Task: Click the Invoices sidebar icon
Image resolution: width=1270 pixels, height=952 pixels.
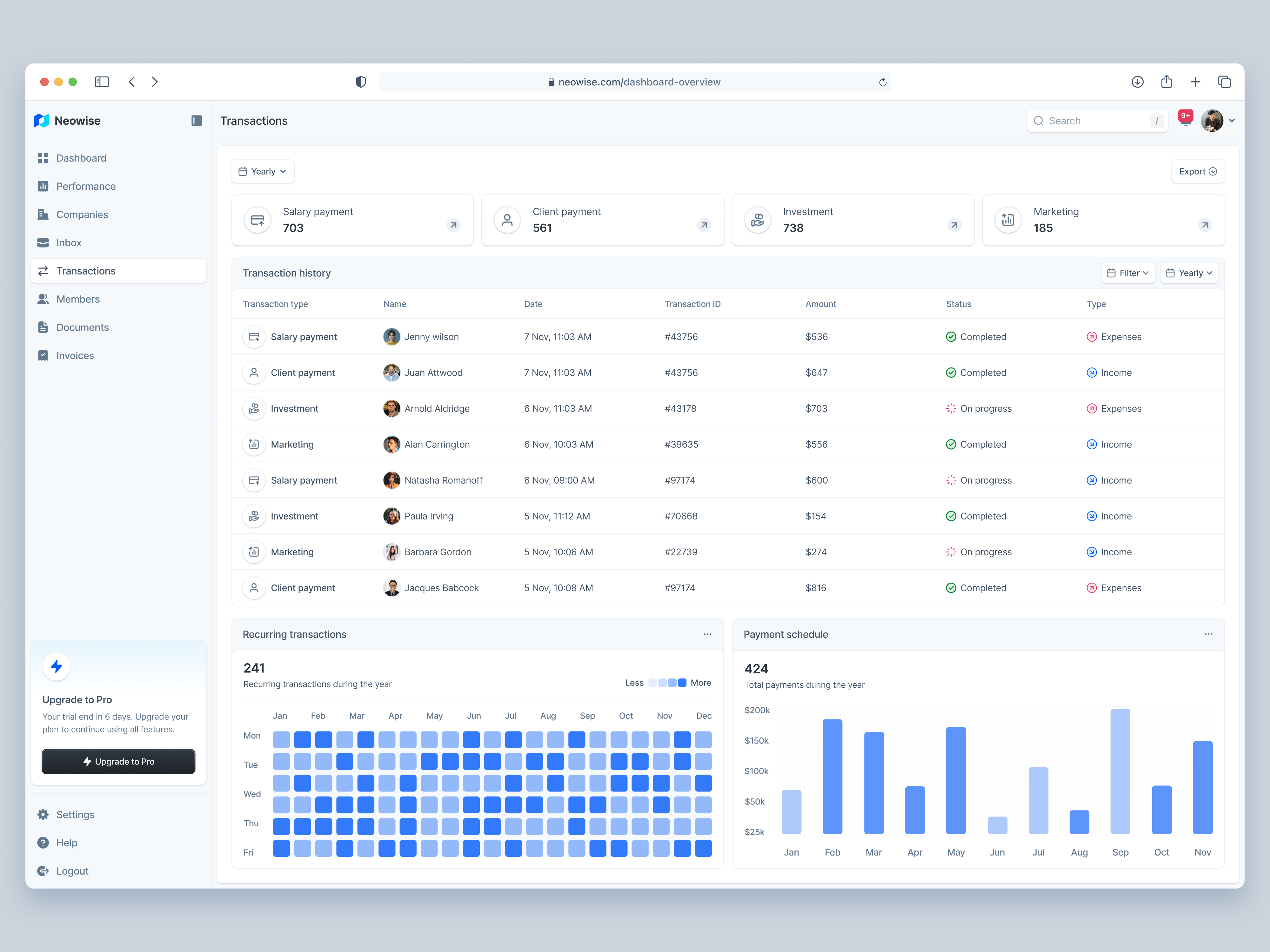Action: [x=43, y=355]
